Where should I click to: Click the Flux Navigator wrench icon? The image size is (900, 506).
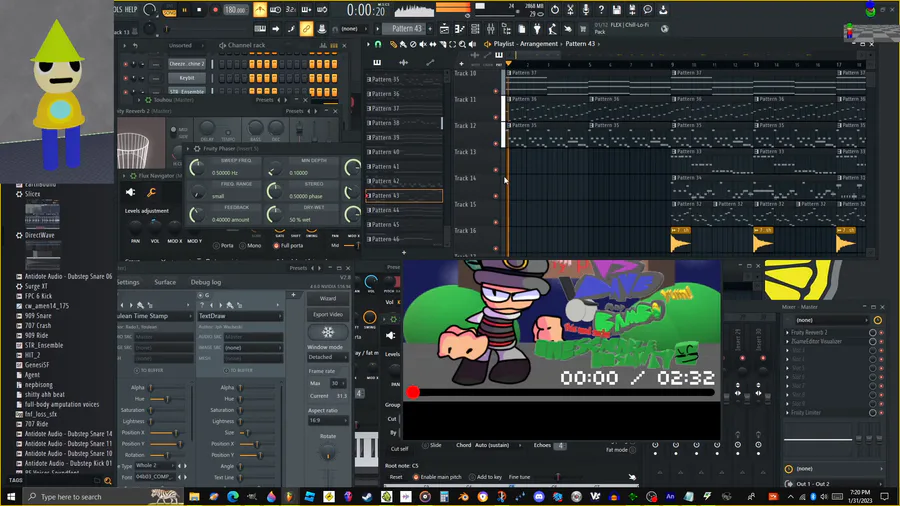pos(151,193)
